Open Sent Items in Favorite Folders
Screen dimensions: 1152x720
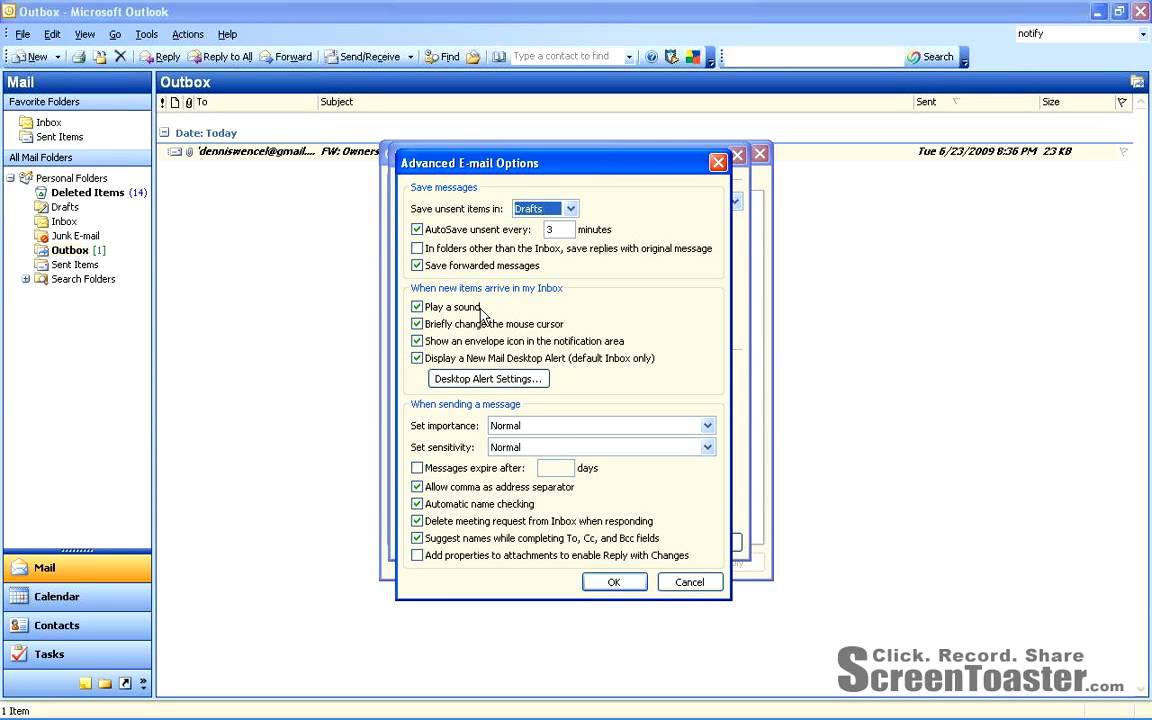pyautogui.click(x=51, y=137)
